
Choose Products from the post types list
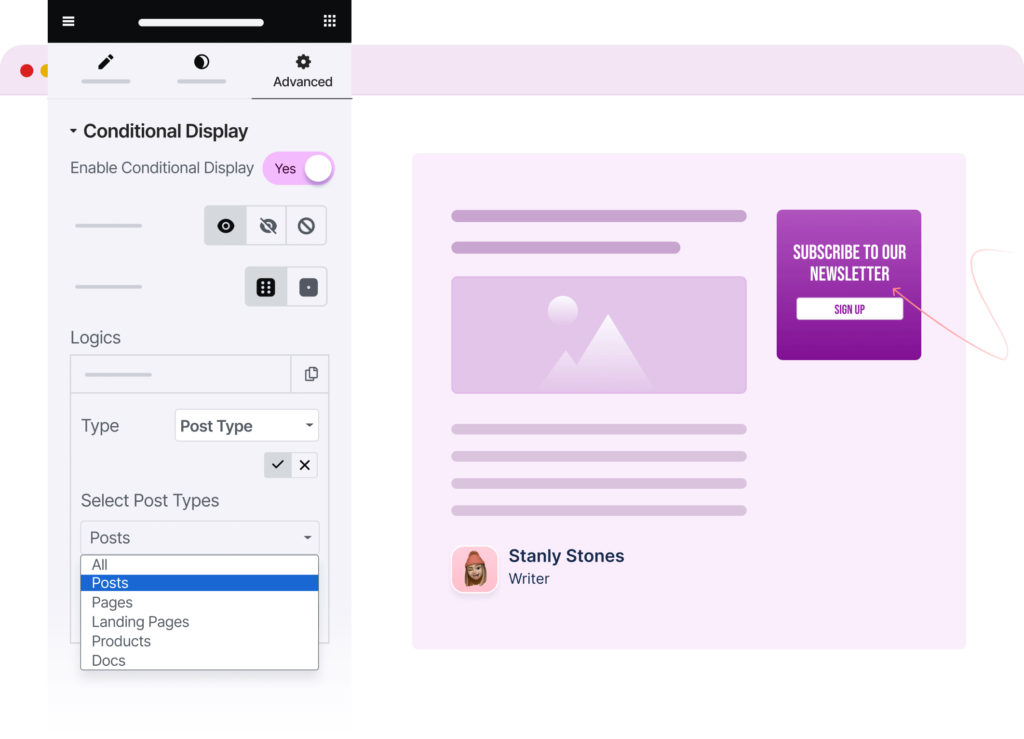tap(121, 641)
